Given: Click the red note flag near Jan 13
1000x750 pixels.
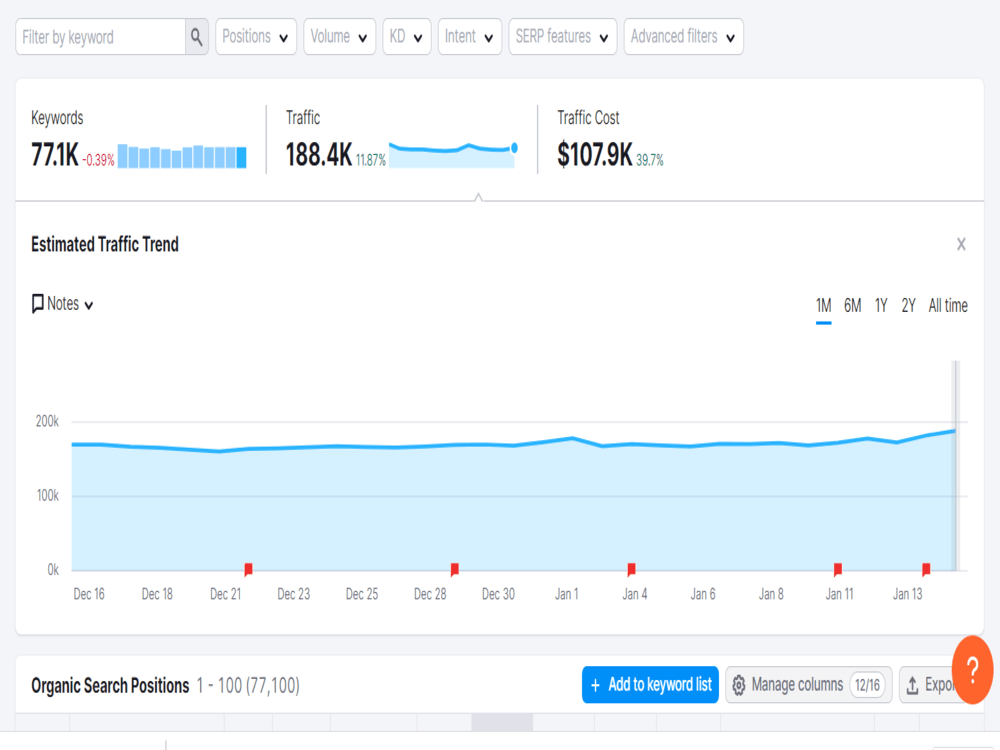Looking at the screenshot, I should [x=926, y=569].
